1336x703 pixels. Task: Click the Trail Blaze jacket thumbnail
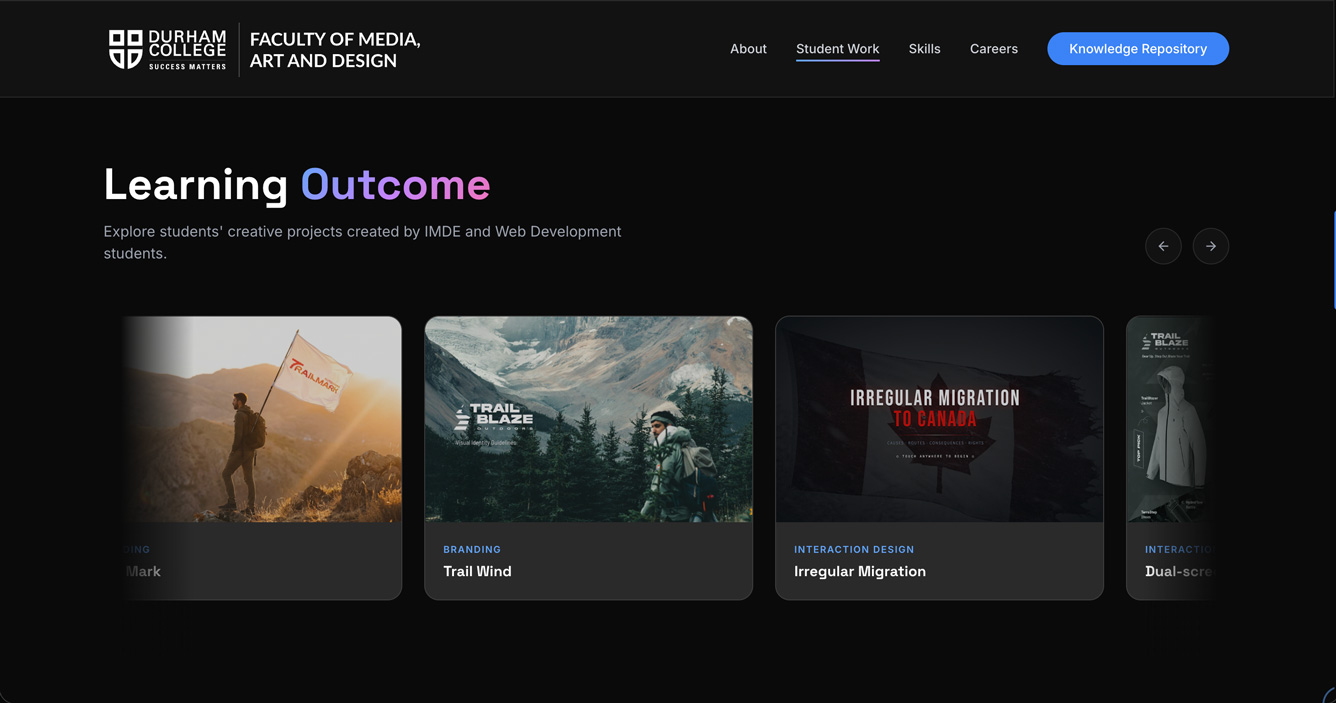pyautogui.click(x=1170, y=419)
